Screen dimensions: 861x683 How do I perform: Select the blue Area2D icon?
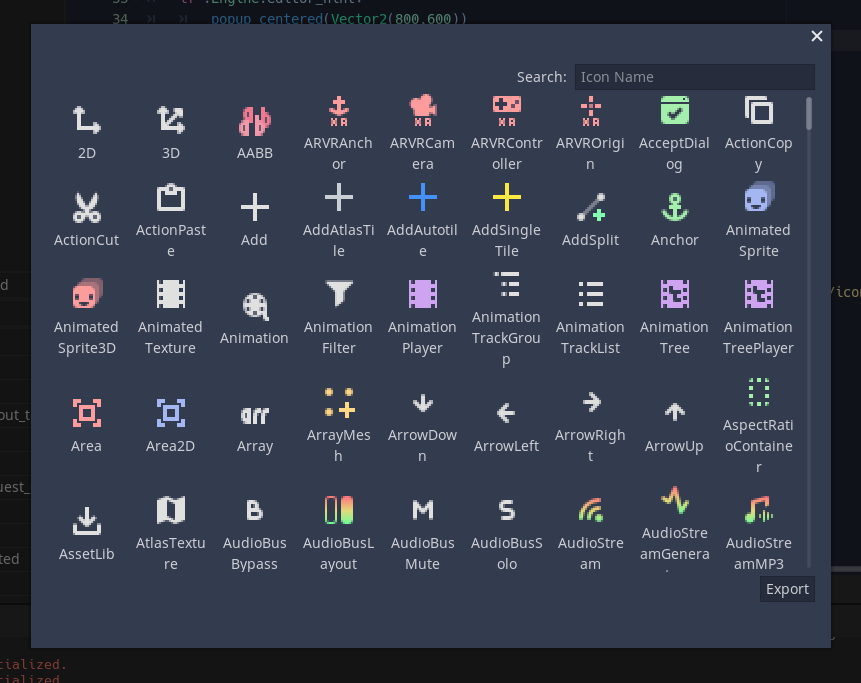pyautogui.click(x=171, y=413)
